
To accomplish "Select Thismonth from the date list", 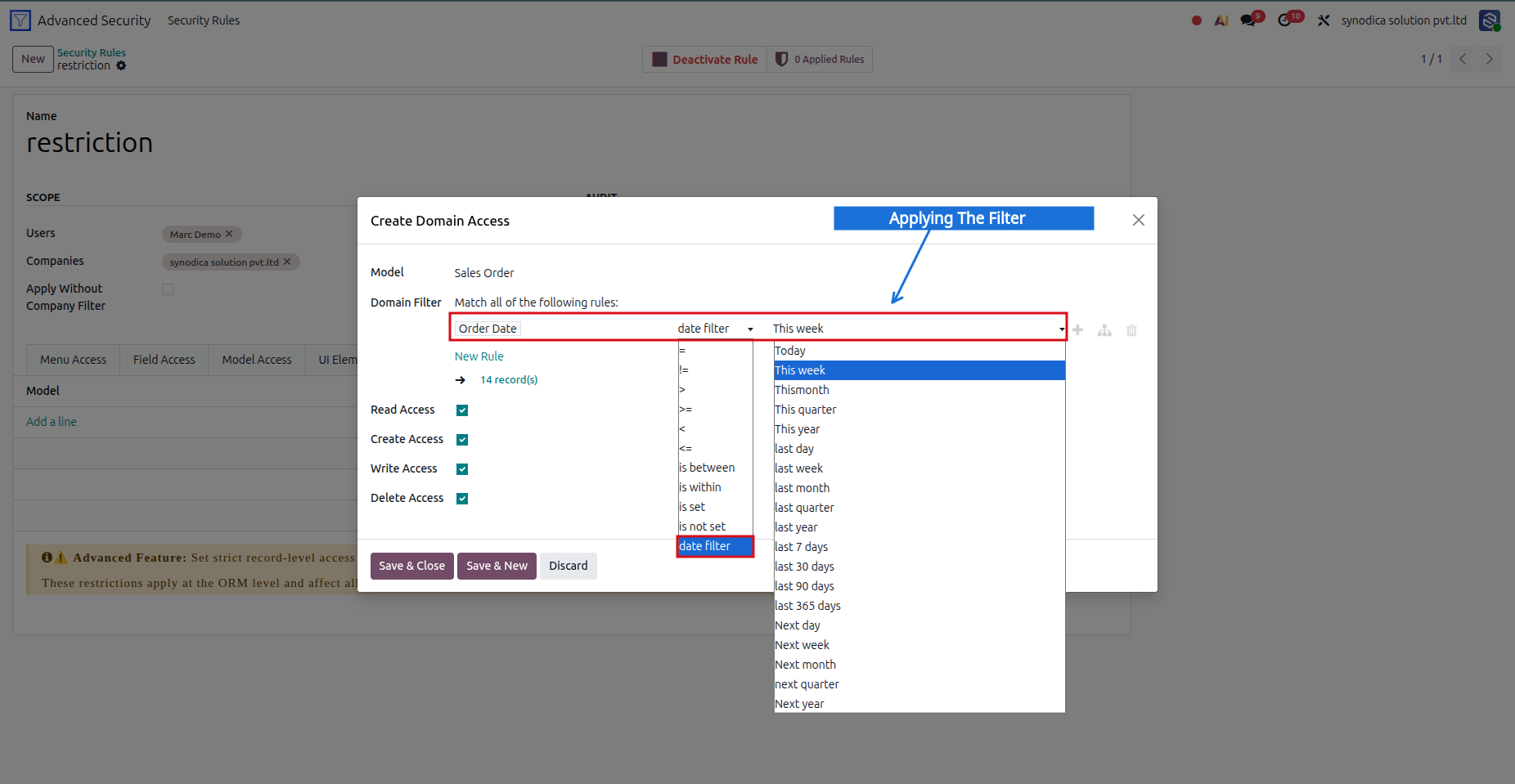I will point(919,390).
